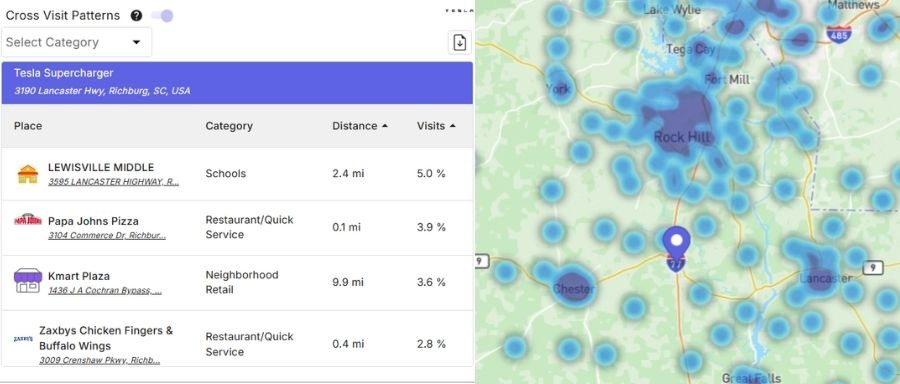Viewport: 900px width, 384px height.
Task: Select LEWISVILLE MIDDLE place name
Action: click(101, 167)
